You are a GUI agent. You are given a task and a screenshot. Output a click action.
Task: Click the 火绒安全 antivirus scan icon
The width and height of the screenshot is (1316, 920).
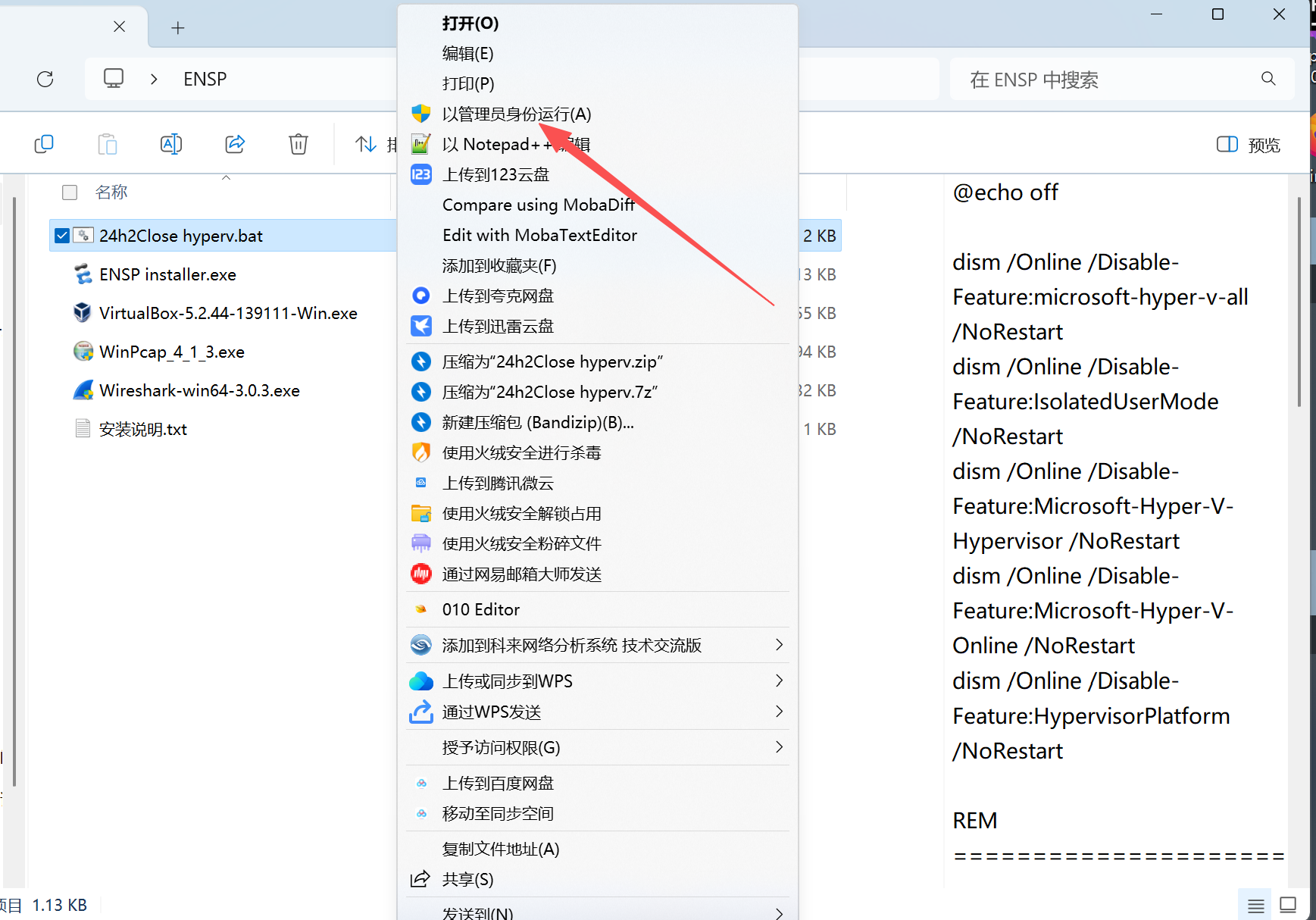pyautogui.click(x=421, y=452)
